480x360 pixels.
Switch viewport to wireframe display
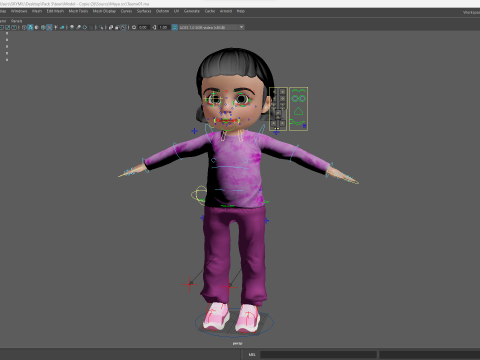click(24, 27)
